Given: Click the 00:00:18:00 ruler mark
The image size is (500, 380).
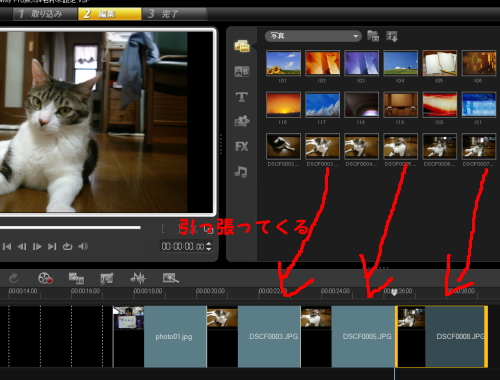Looking at the screenshot, I should (x=148, y=291).
